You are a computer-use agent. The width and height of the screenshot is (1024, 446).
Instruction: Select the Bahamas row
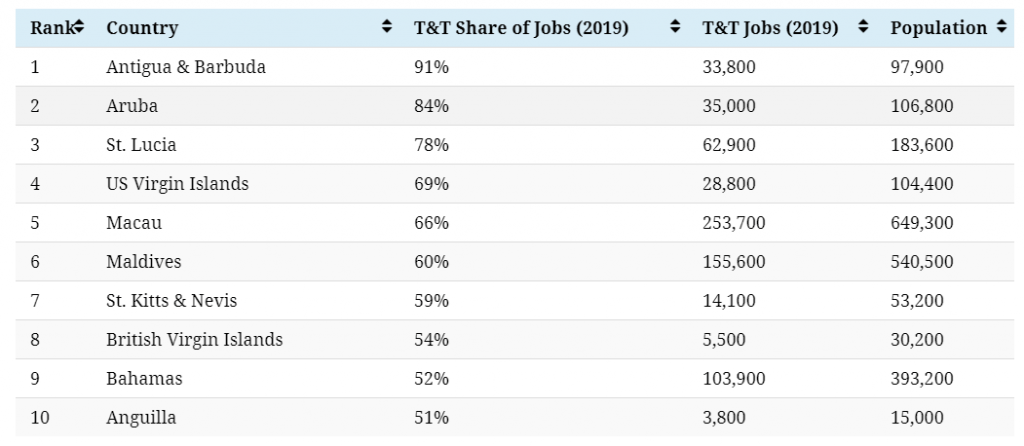(515, 378)
